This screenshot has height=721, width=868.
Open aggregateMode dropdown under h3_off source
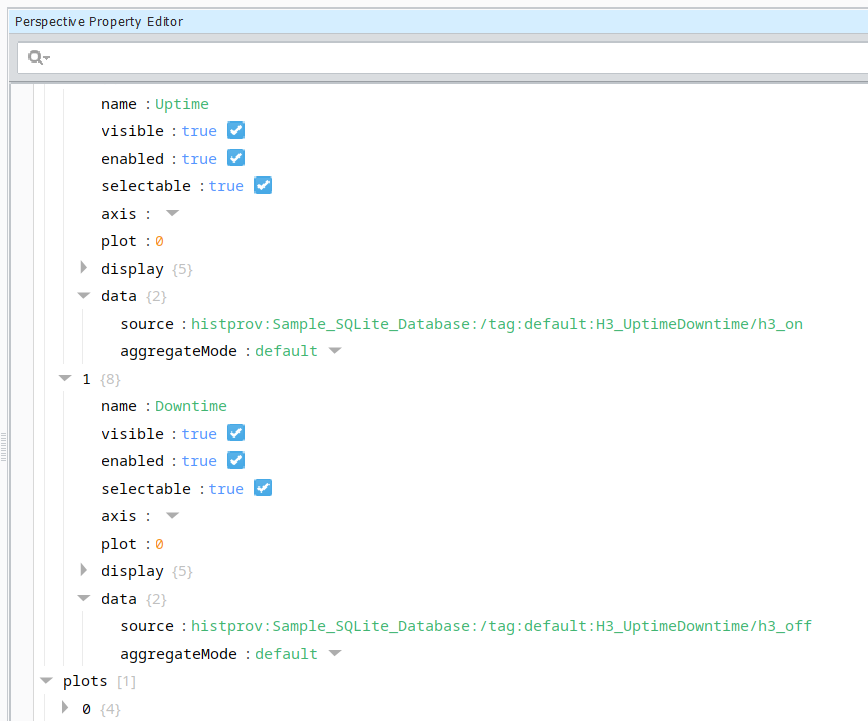point(335,653)
